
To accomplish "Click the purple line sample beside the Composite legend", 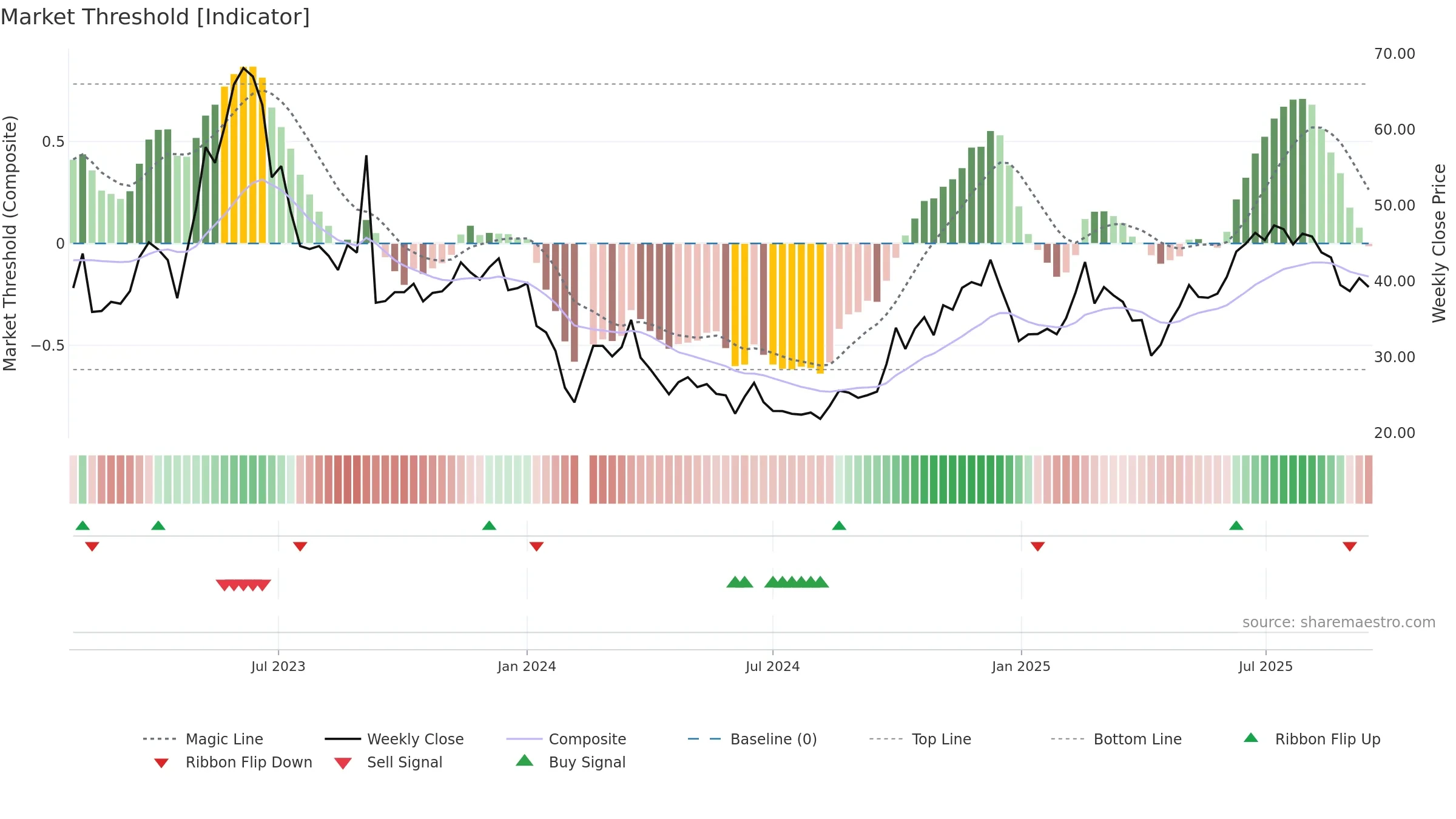I will pos(524,739).
